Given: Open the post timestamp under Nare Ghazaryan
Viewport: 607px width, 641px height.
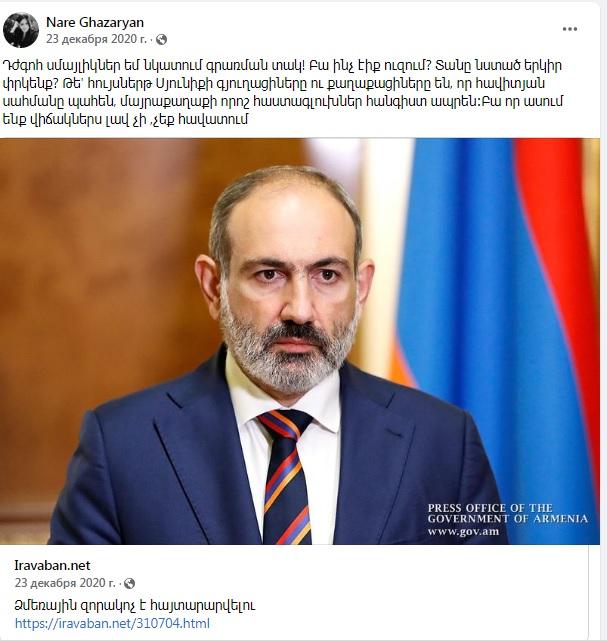Looking at the screenshot, I should tap(96, 39).
